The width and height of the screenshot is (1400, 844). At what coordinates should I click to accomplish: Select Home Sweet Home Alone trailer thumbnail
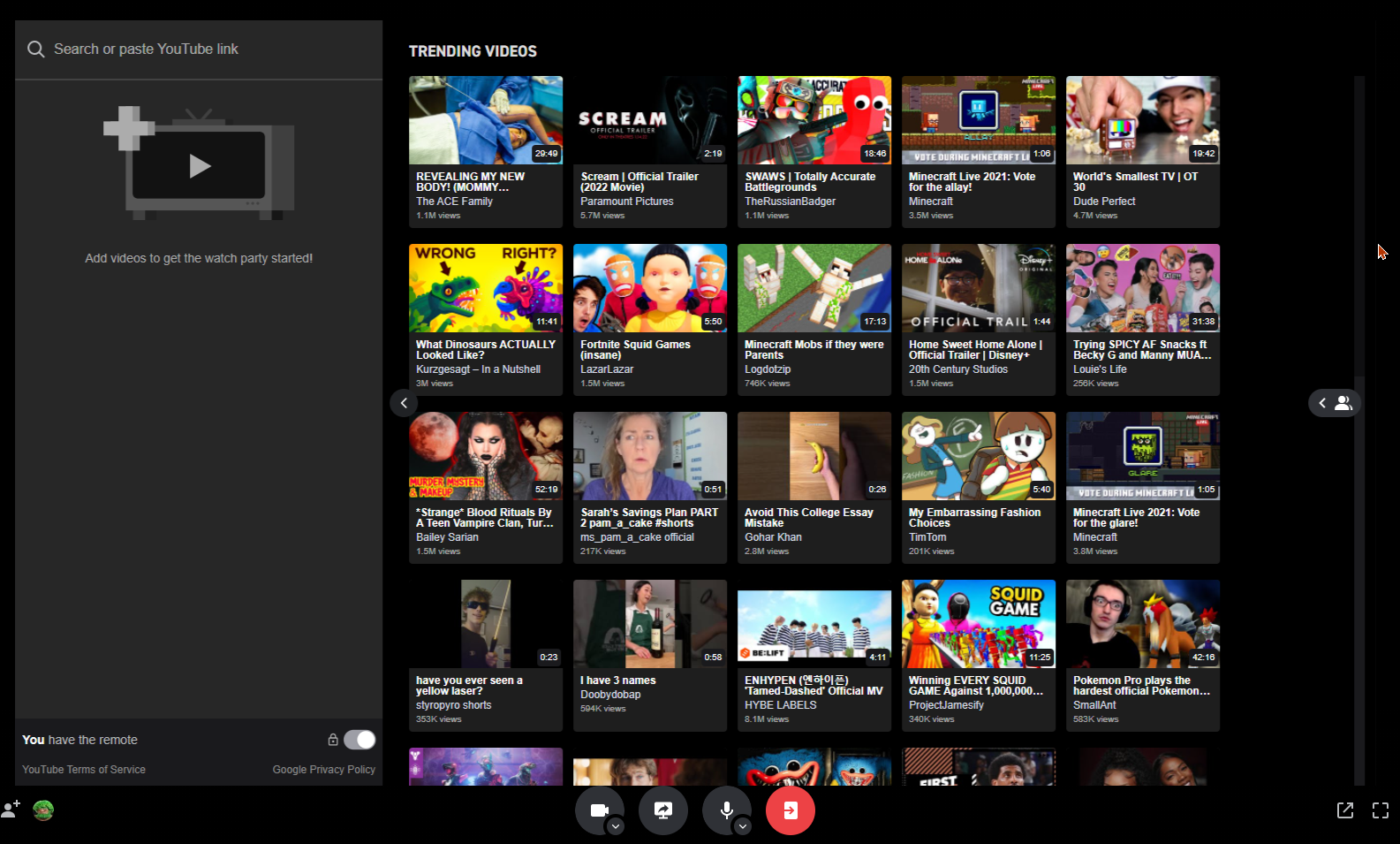tap(979, 288)
